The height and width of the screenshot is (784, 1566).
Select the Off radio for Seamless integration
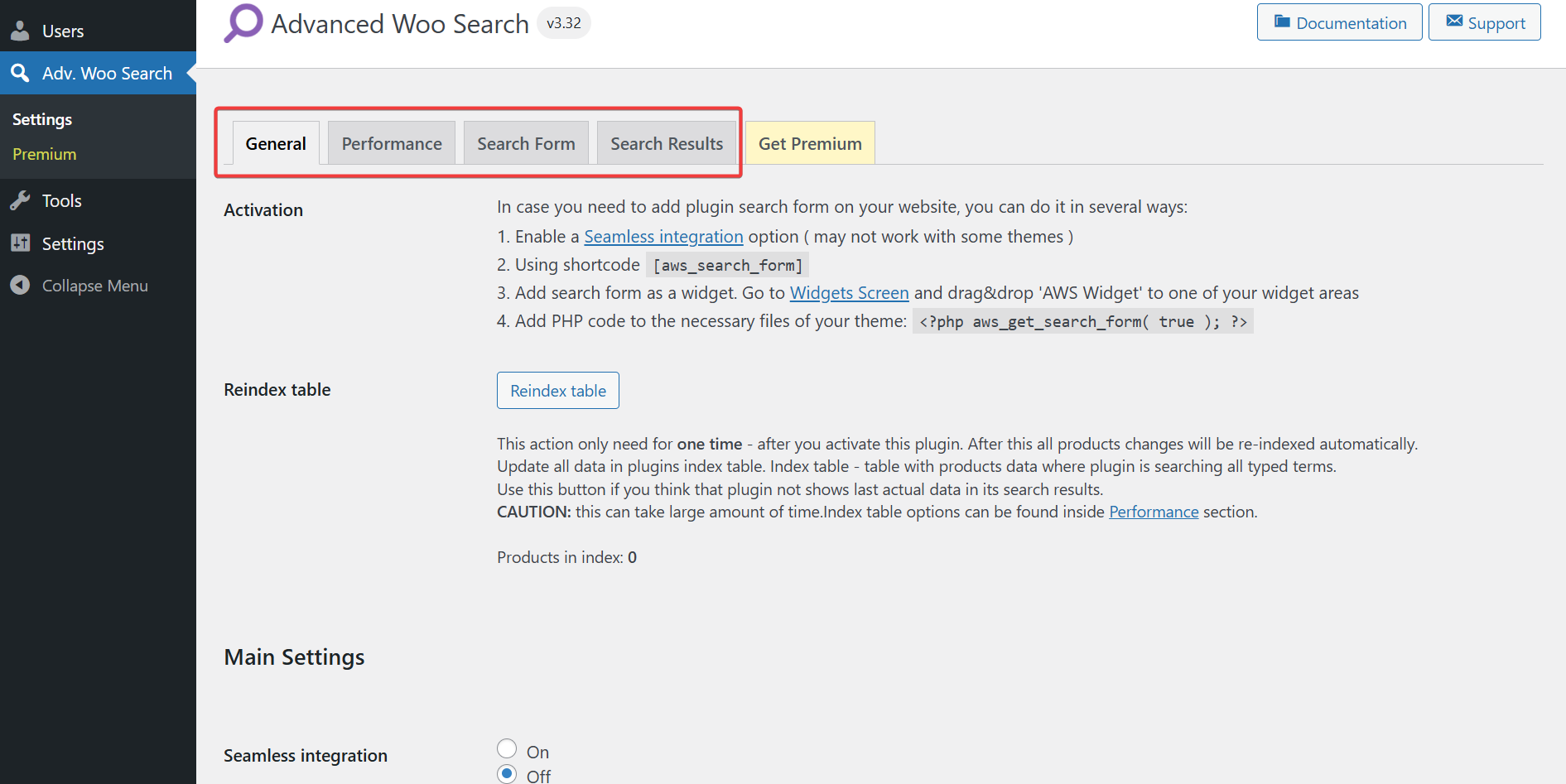507,773
